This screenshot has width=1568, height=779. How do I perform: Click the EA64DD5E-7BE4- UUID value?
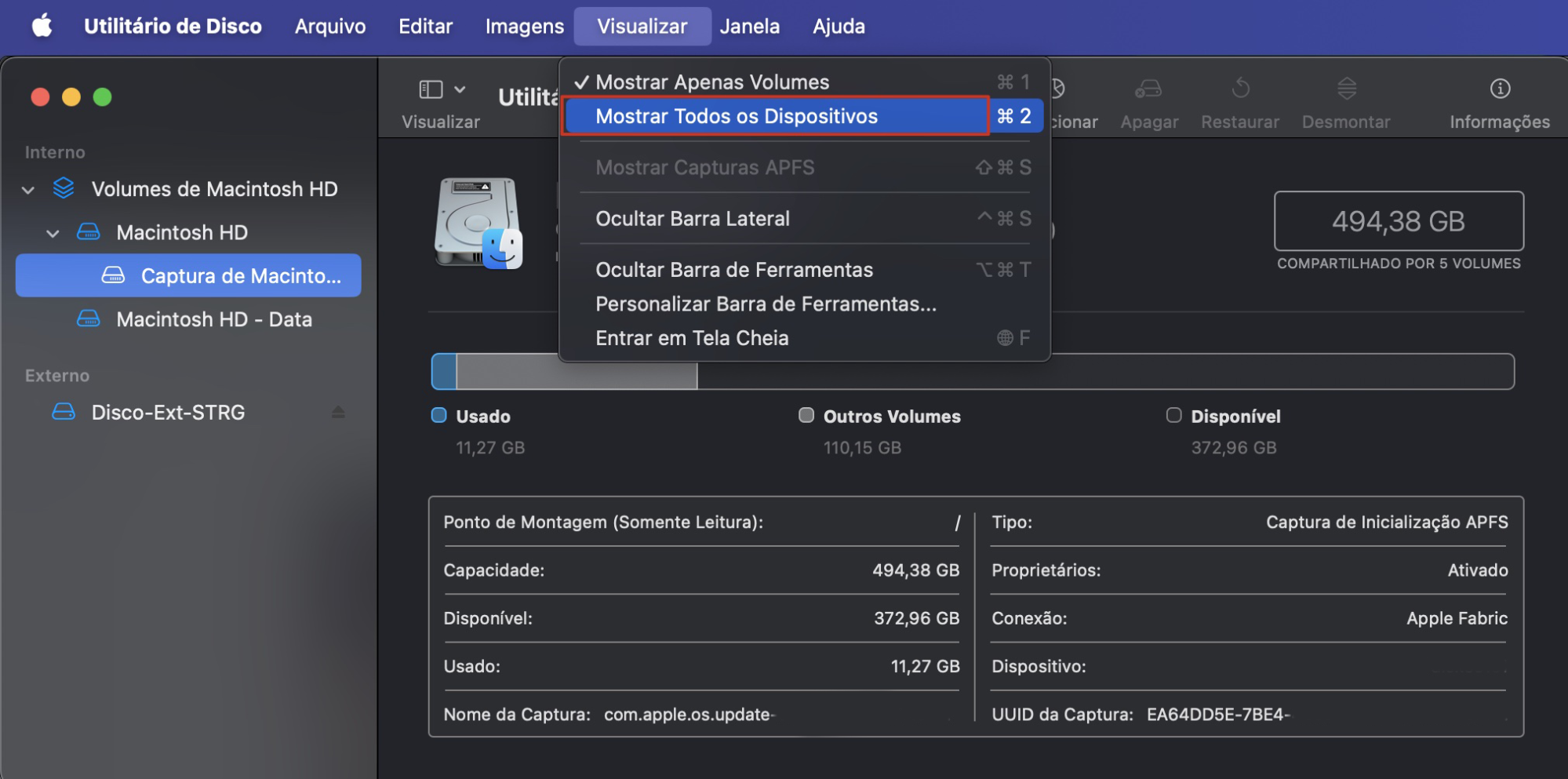1218,715
